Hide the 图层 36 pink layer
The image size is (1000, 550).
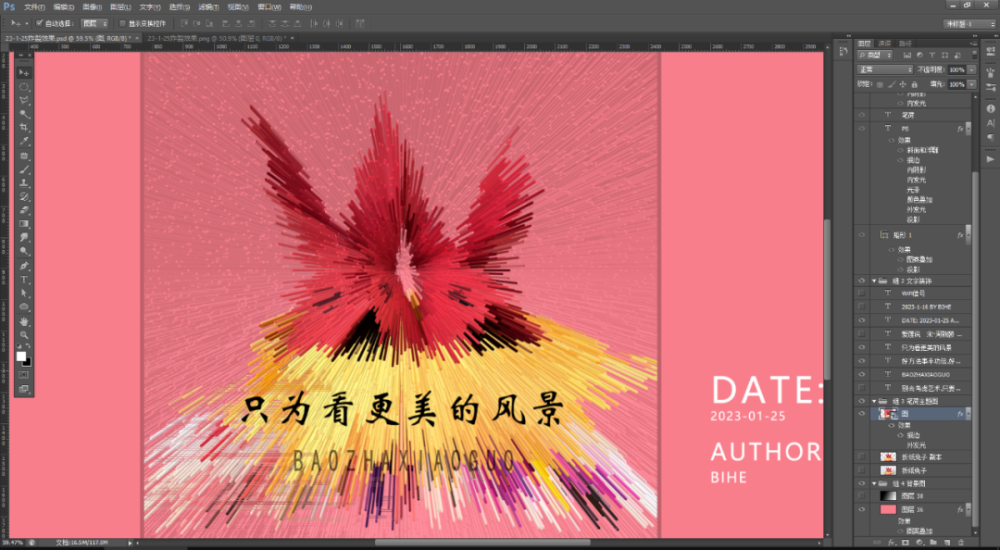pos(862,509)
